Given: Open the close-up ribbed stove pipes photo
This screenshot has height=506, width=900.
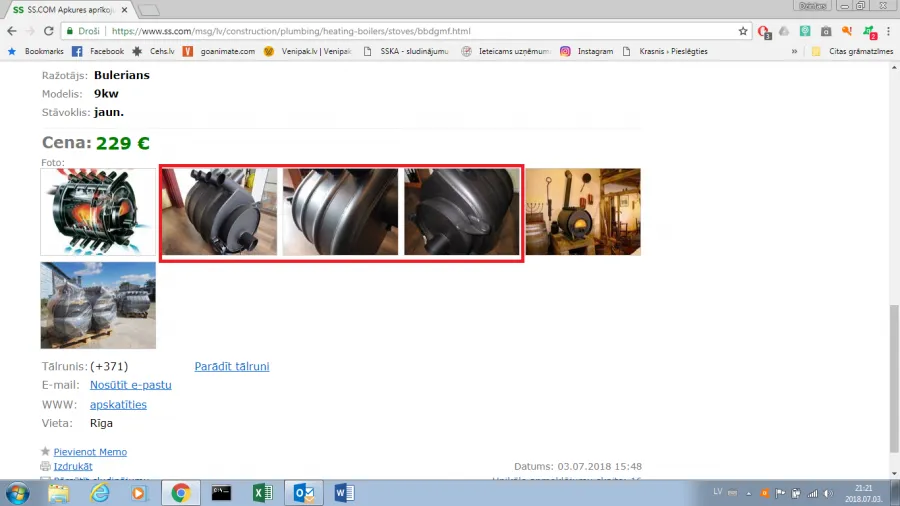Looking at the screenshot, I should [340, 212].
